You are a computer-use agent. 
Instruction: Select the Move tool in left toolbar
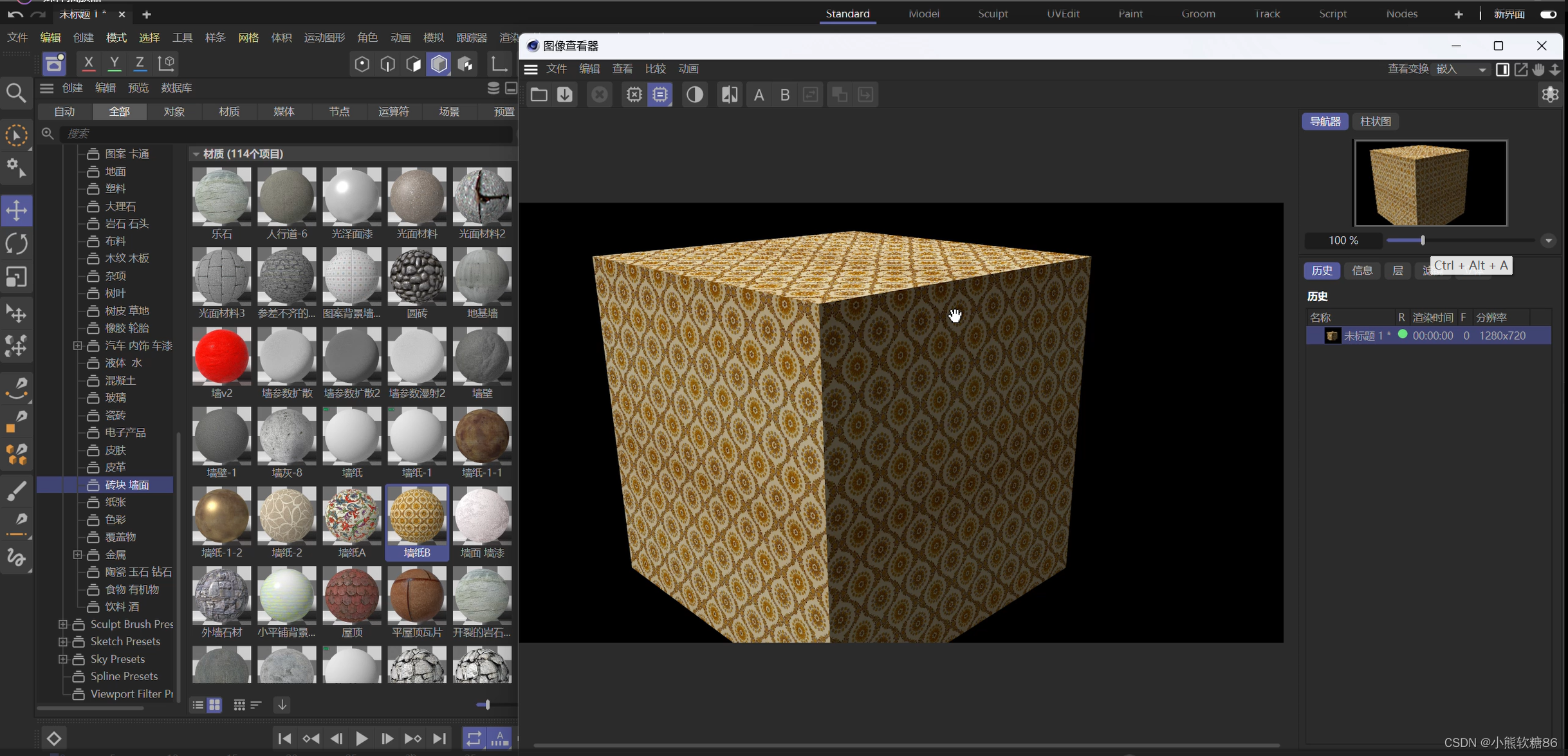(x=16, y=210)
